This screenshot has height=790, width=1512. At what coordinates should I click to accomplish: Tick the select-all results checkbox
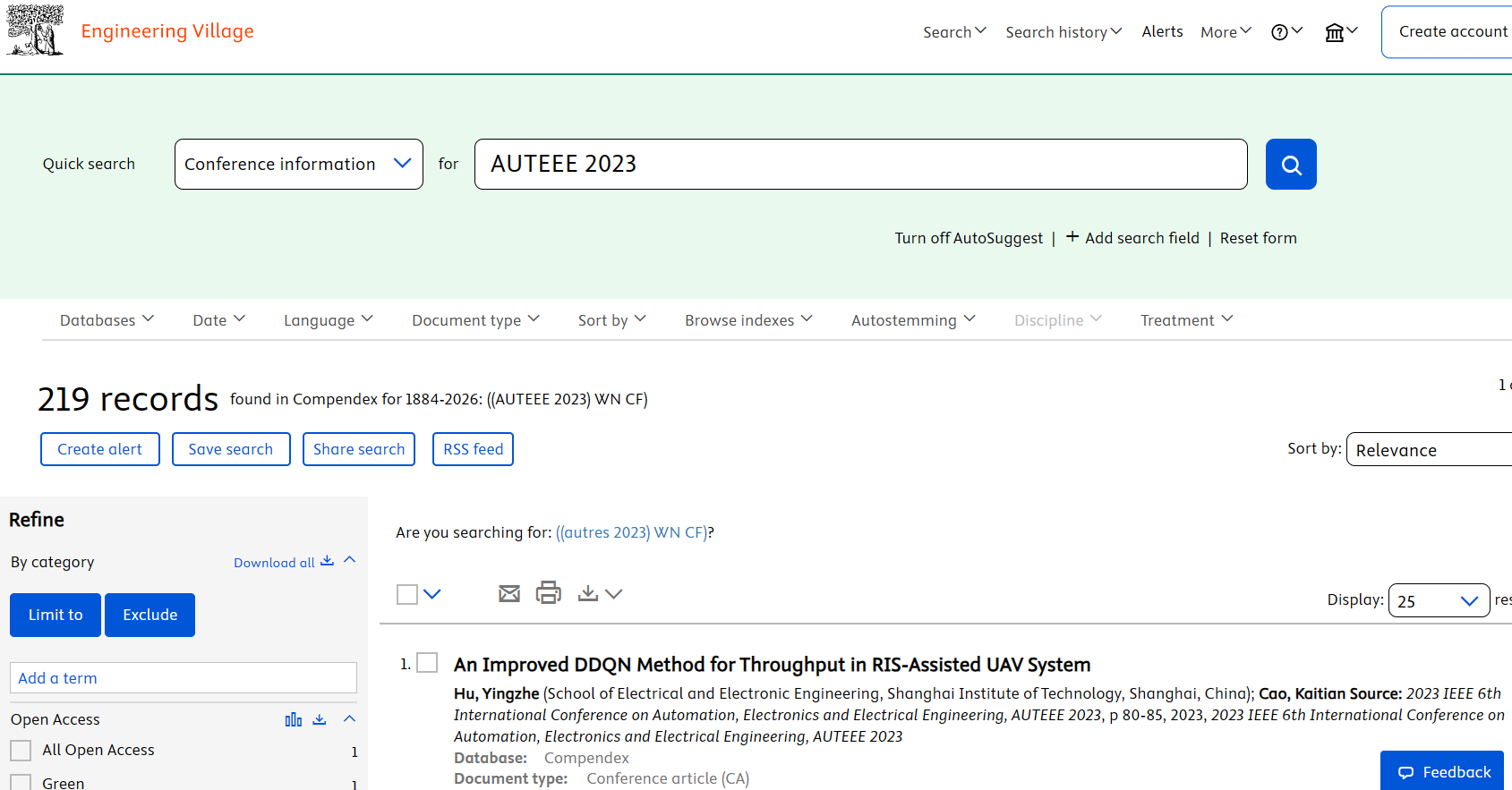407,594
